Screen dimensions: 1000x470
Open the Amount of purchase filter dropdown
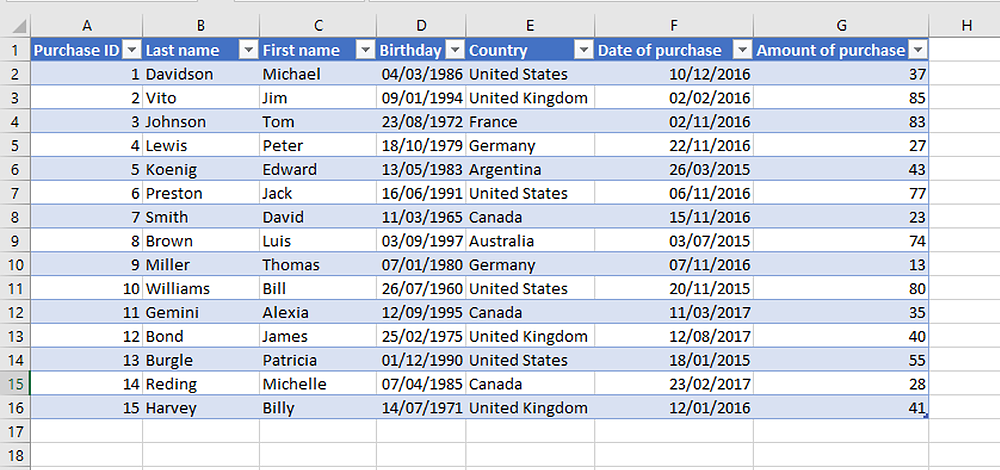click(x=917, y=50)
